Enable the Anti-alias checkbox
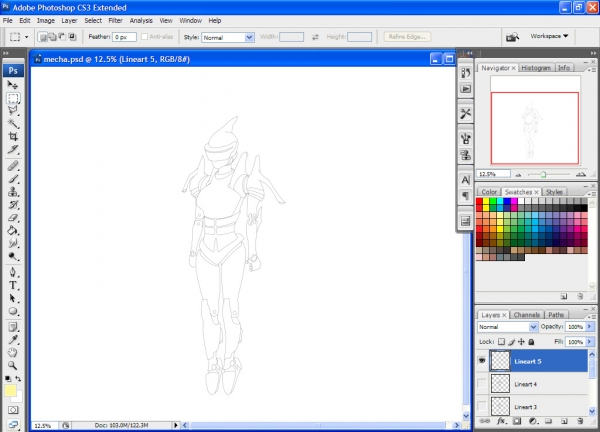600x432 pixels. (144, 37)
